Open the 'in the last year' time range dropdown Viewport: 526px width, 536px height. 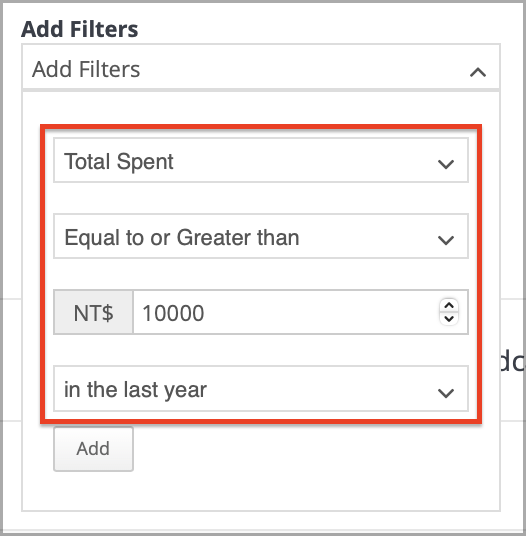261,389
